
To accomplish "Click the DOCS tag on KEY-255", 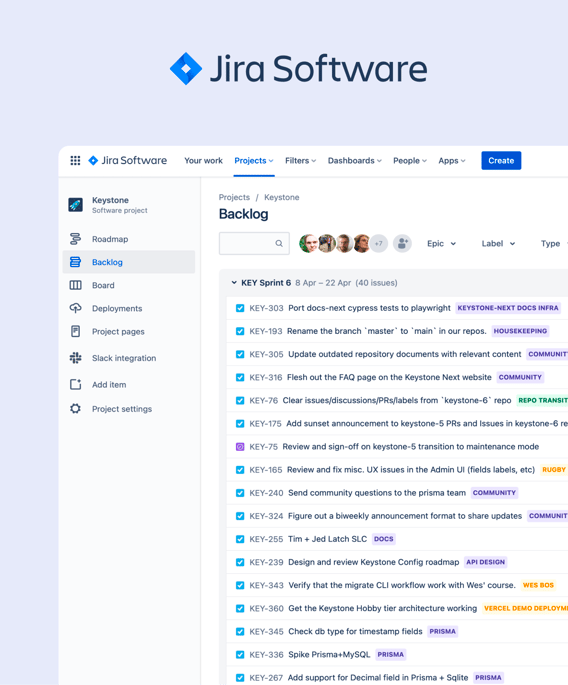I will 384,539.
